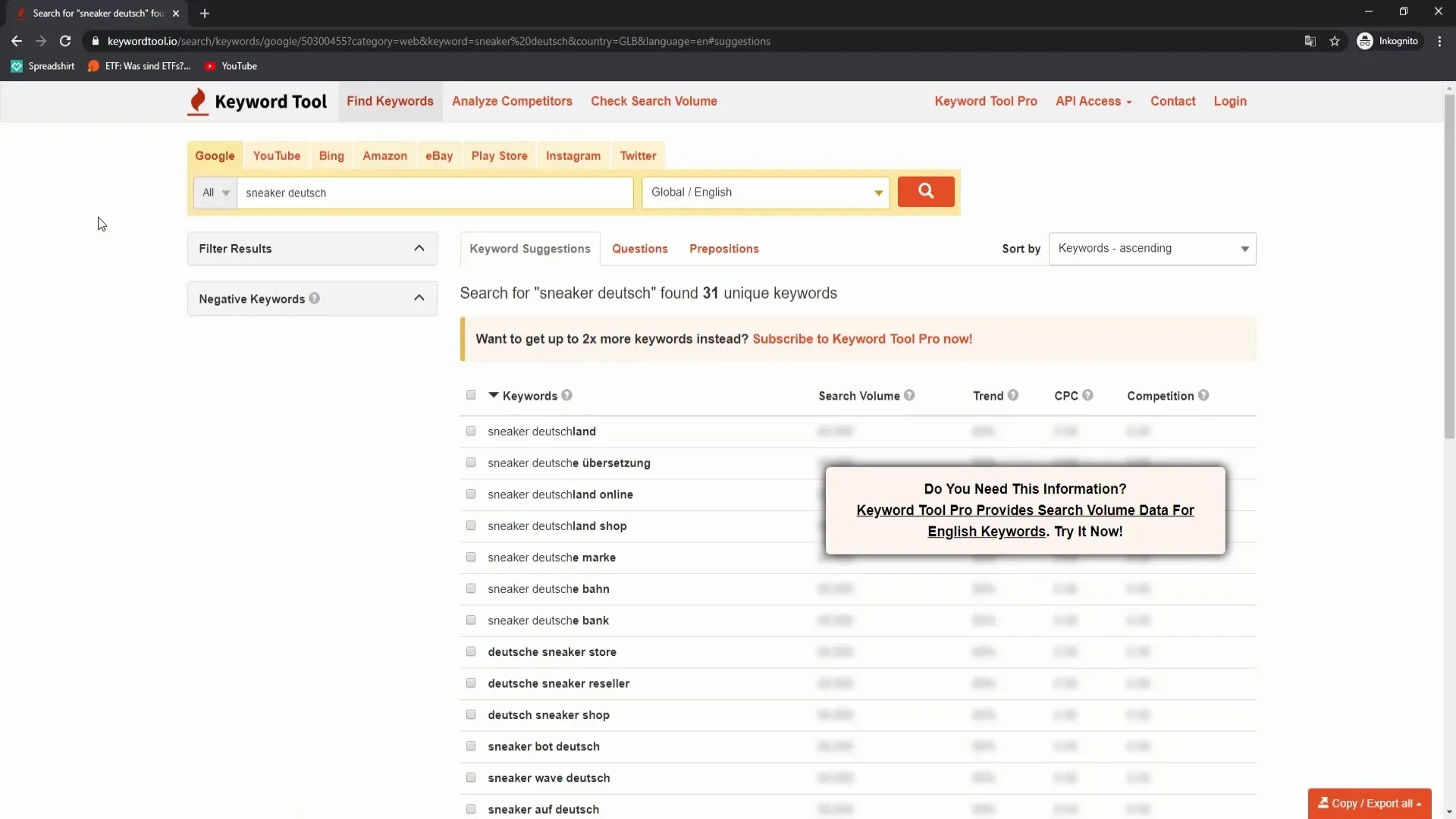
Task: Click the Login link
Action: (1230, 101)
